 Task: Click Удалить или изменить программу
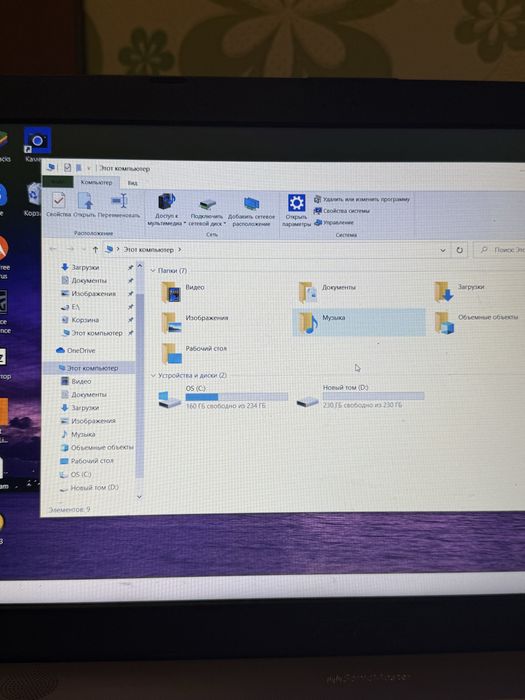(x=362, y=199)
